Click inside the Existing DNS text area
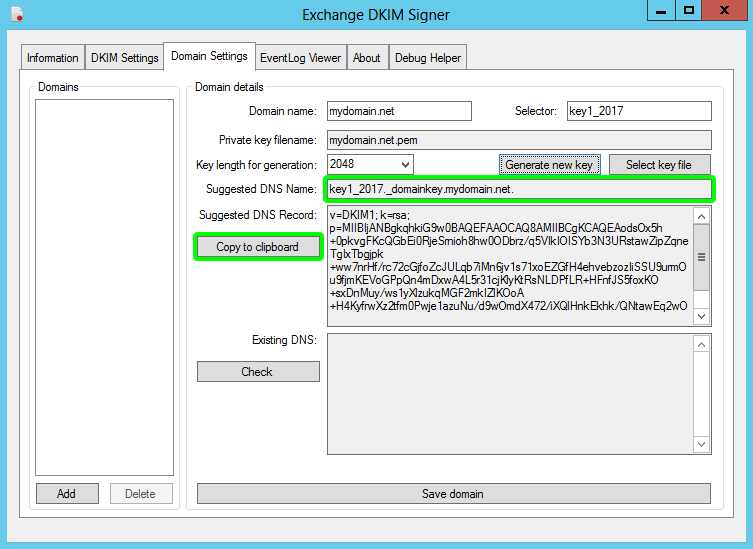Screen dimensions: 753x549 pos(510,394)
